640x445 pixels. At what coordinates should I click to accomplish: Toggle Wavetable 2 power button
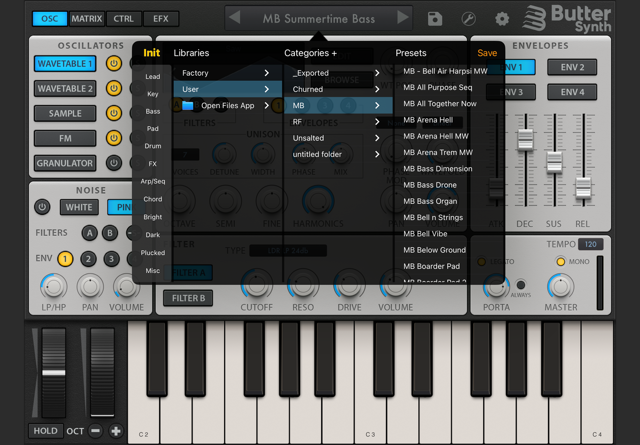114,88
